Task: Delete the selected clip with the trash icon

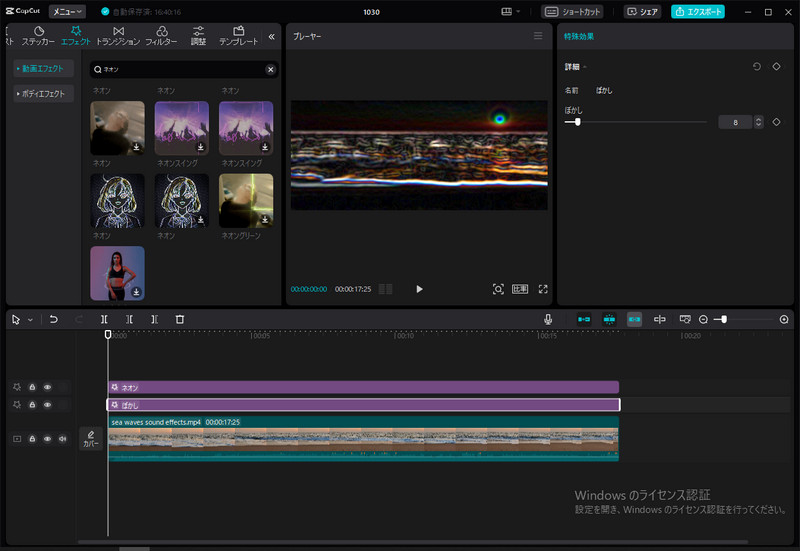Action: click(180, 319)
